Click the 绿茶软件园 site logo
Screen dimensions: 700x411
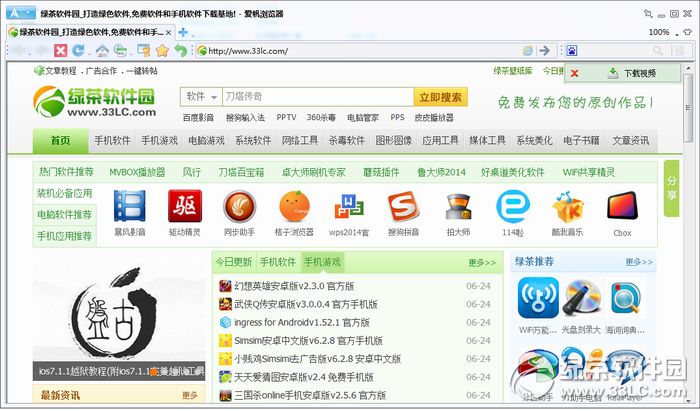coord(95,102)
